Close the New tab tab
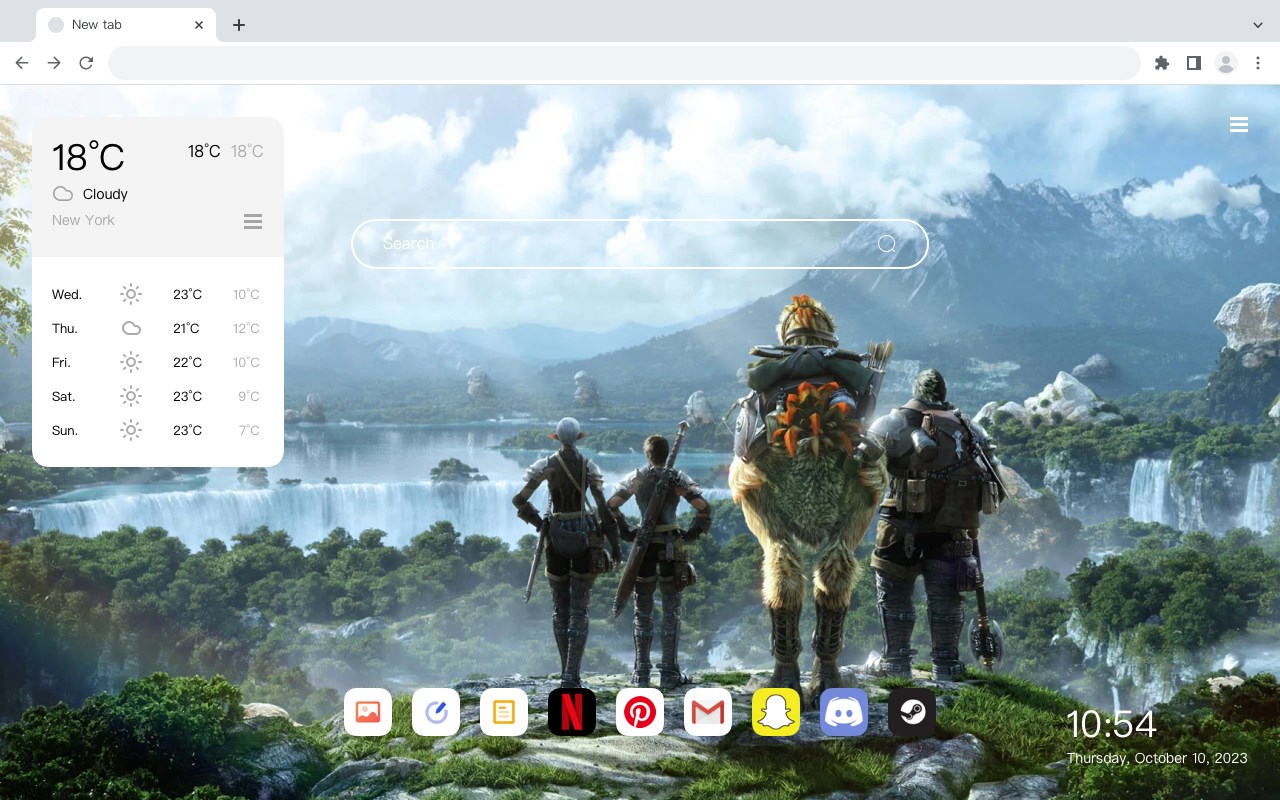 200,25
